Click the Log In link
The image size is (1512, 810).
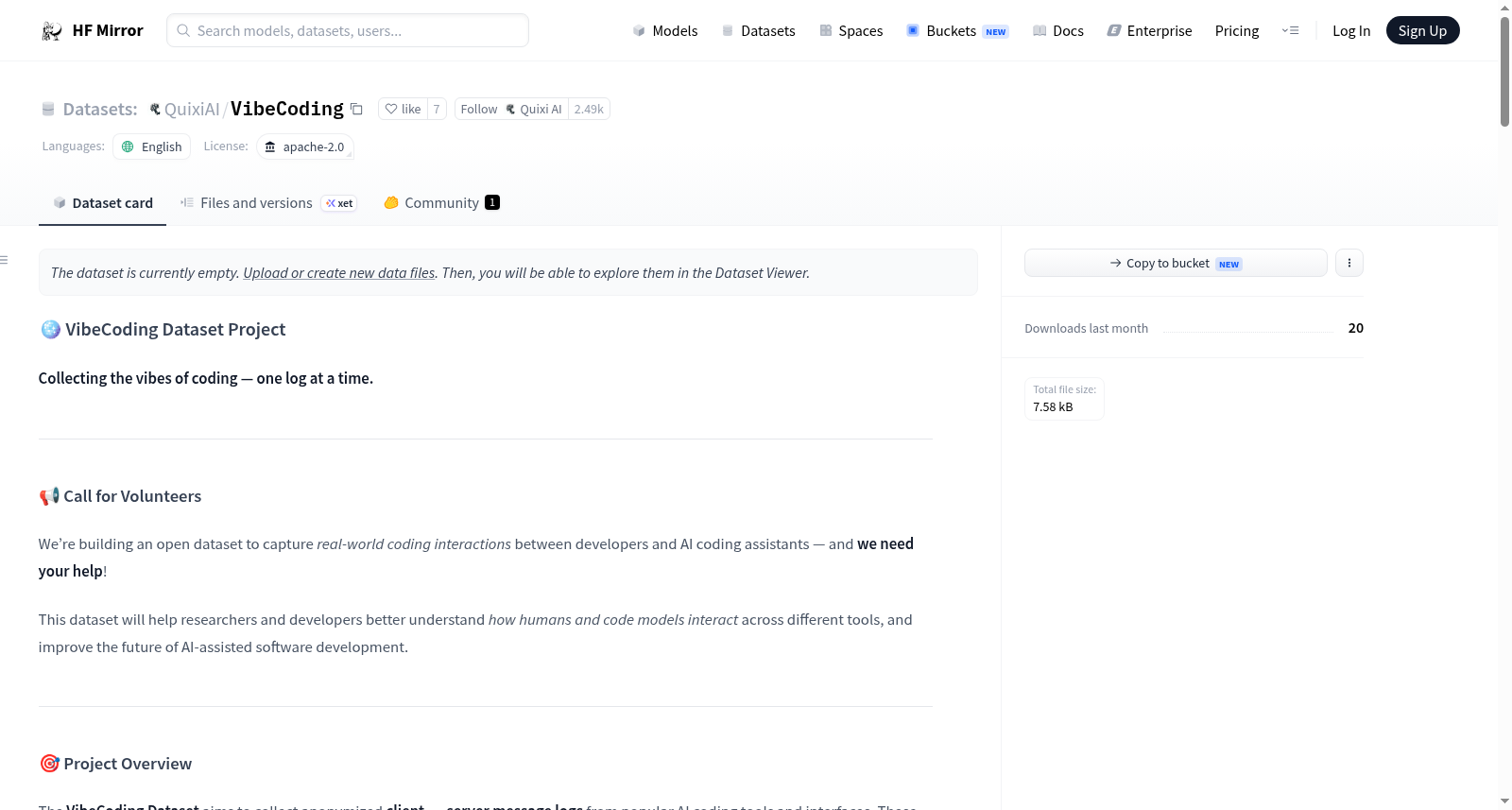point(1351,30)
